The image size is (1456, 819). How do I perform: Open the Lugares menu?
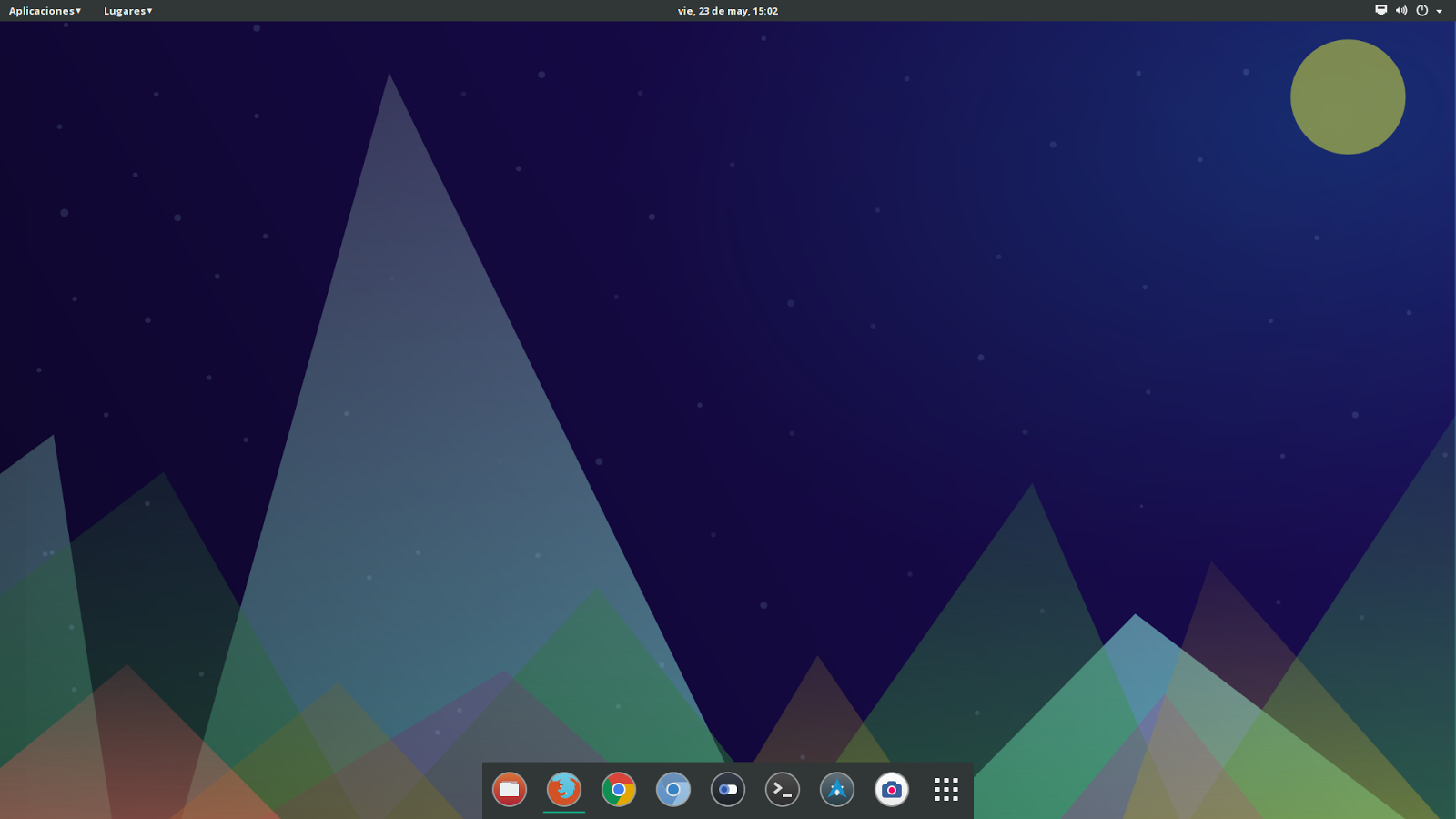pos(125,11)
